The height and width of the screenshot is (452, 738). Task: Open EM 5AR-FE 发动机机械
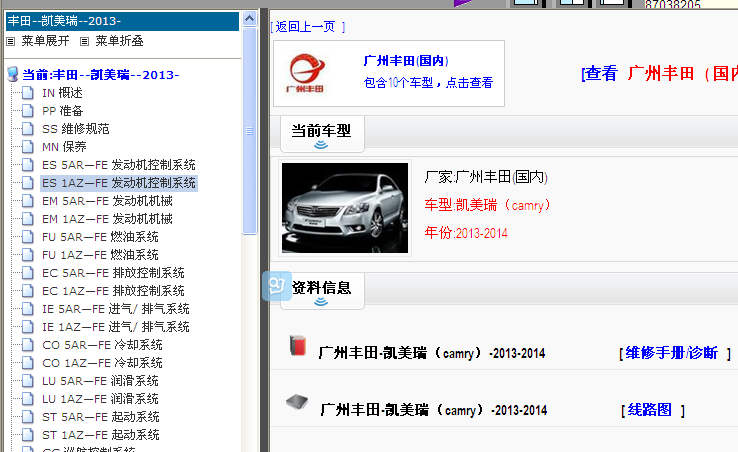coord(107,201)
